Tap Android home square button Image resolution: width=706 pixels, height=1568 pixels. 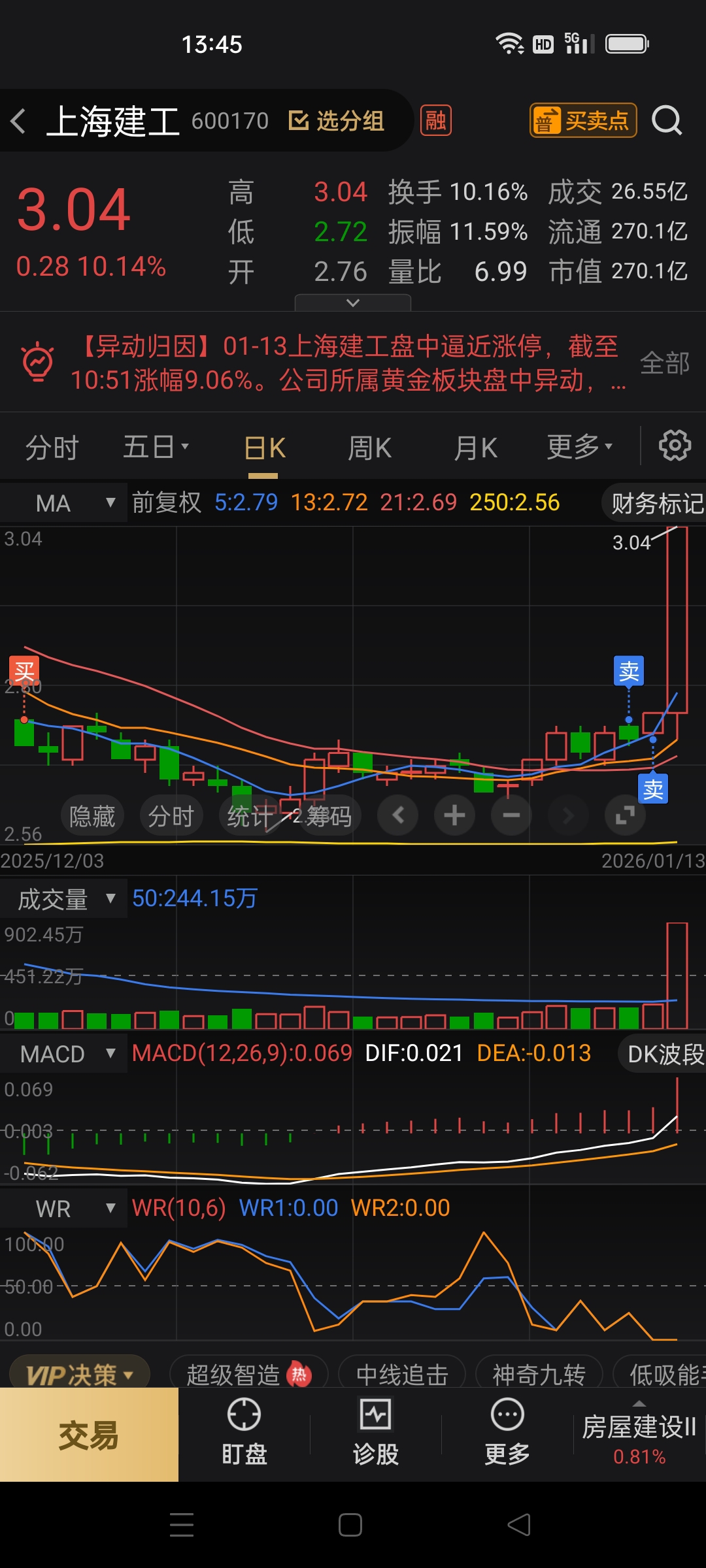pyautogui.click(x=350, y=1525)
